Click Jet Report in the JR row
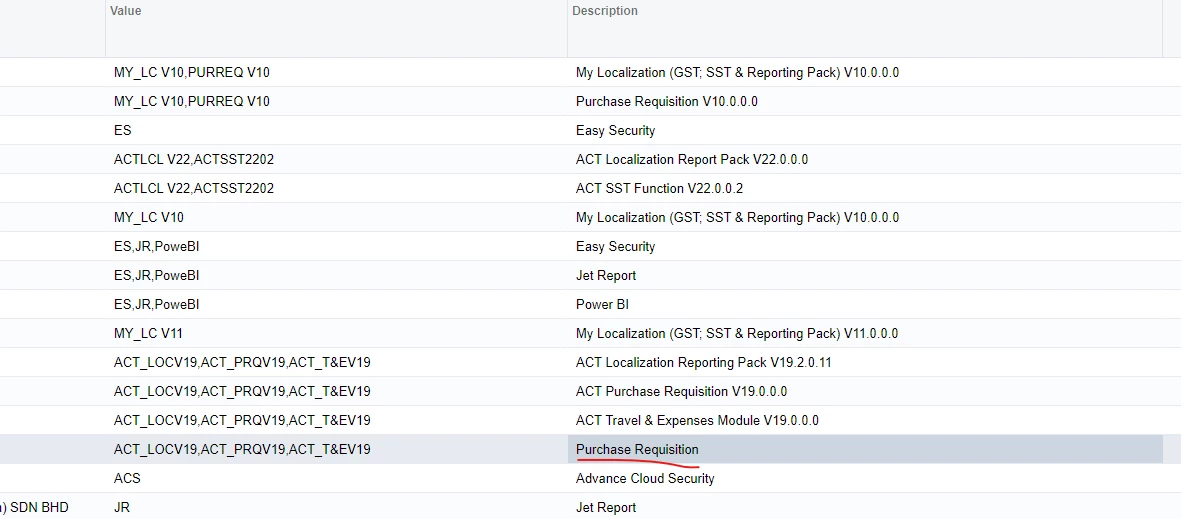This screenshot has height=519, width=1181. (x=865, y=507)
